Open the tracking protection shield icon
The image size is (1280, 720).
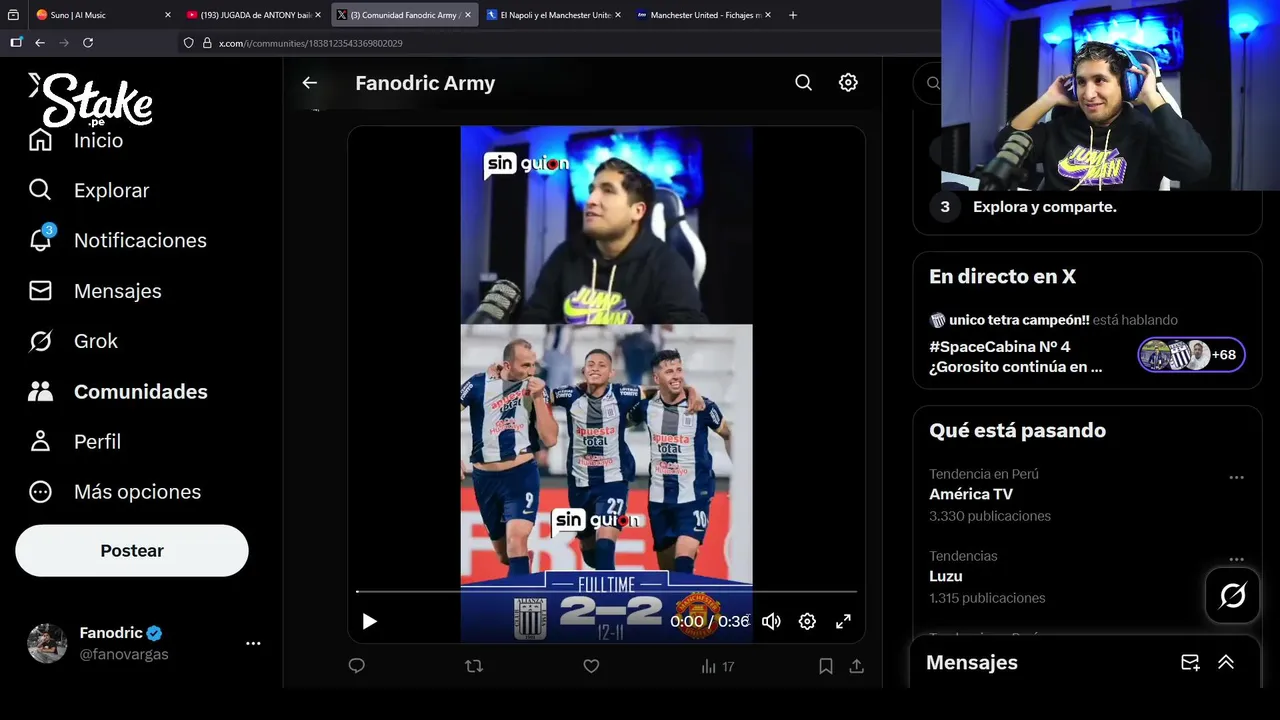point(188,43)
